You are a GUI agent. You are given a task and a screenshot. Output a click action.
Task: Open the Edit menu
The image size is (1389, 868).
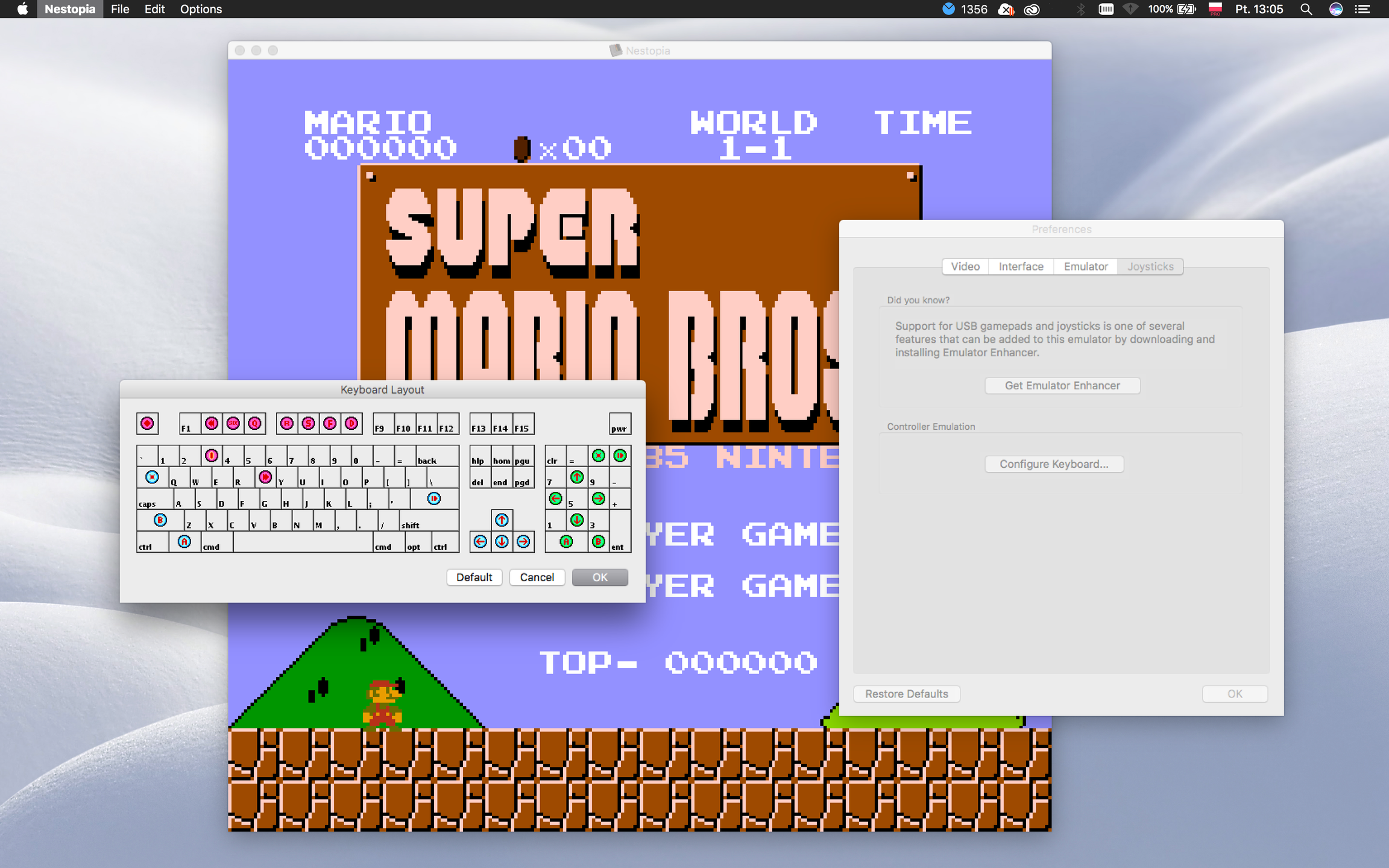coord(154,9)
